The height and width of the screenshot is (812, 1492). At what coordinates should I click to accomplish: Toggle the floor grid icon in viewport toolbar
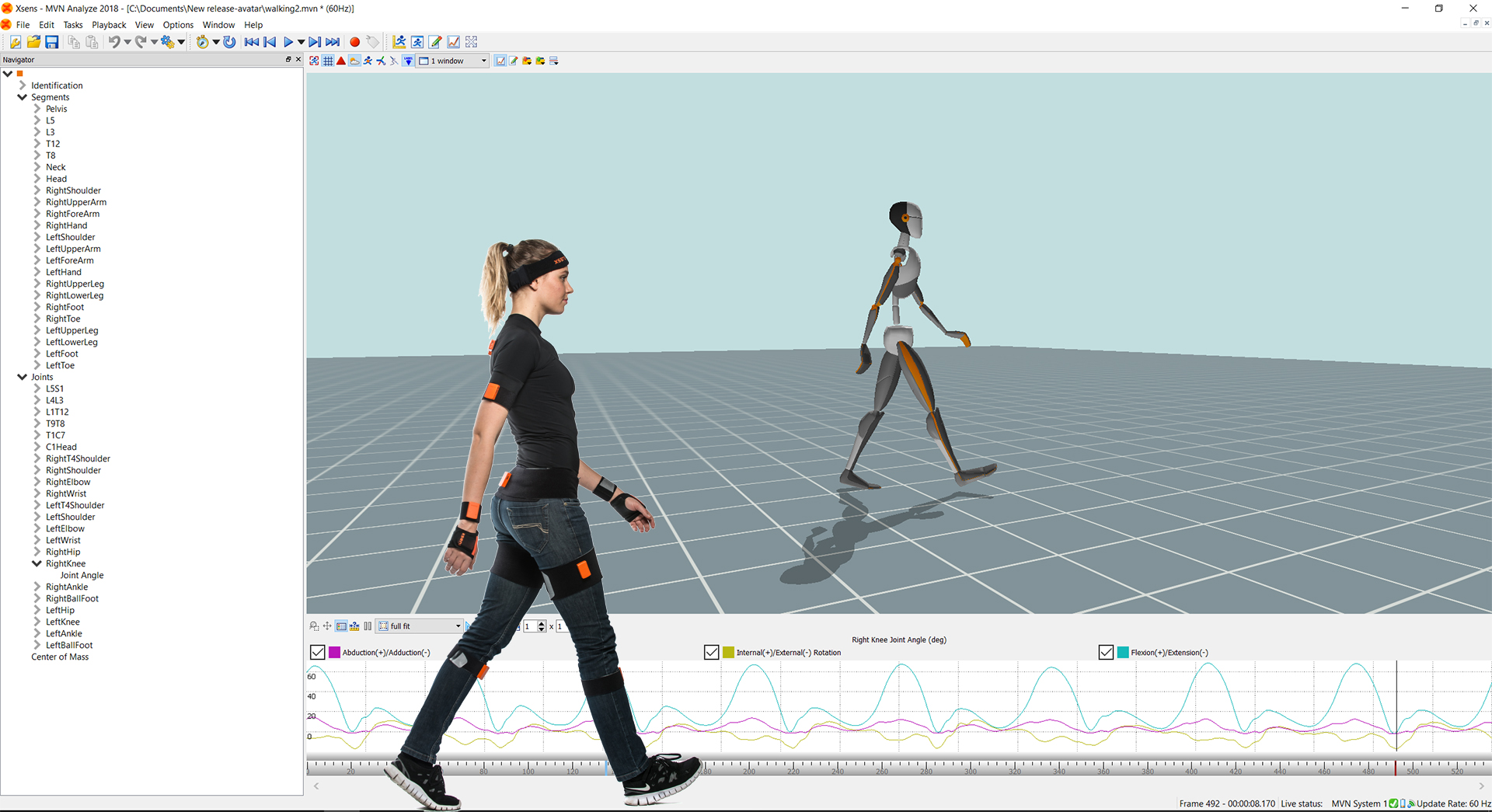328,61
